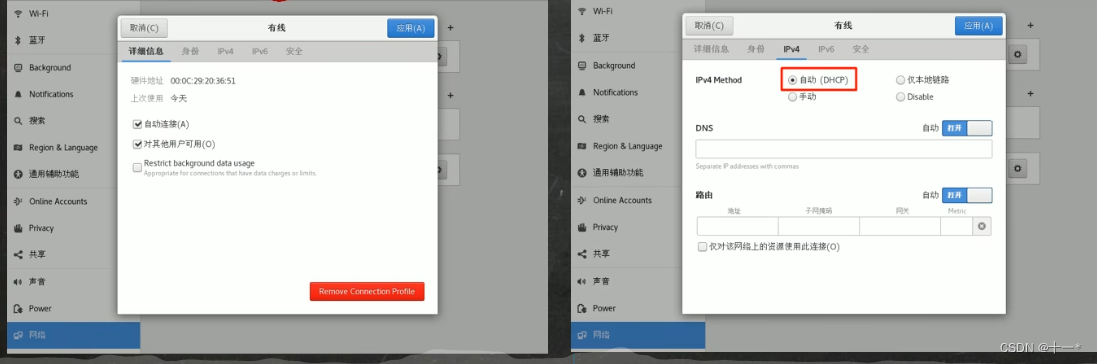Click 应用(A) in the IPv4 dialog
1097x364 pixels.
pyautogui.click(x=979, y=26)
